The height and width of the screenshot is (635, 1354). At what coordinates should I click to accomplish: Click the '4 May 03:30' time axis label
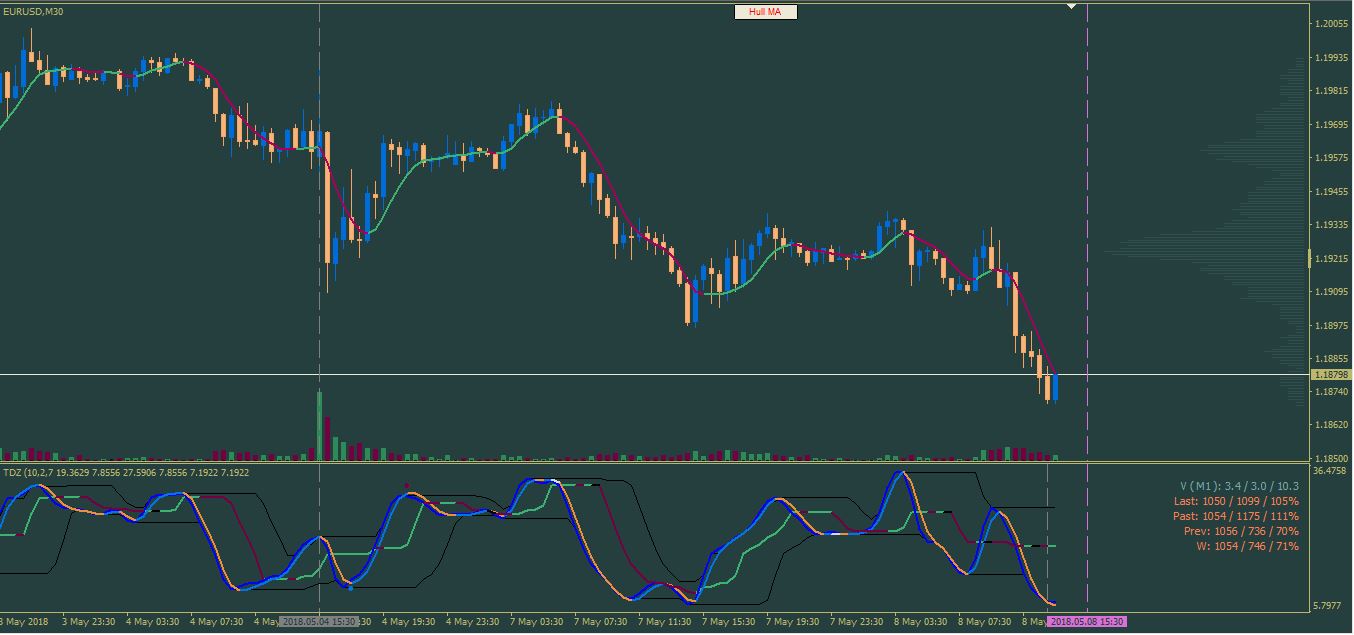[152, 622]
